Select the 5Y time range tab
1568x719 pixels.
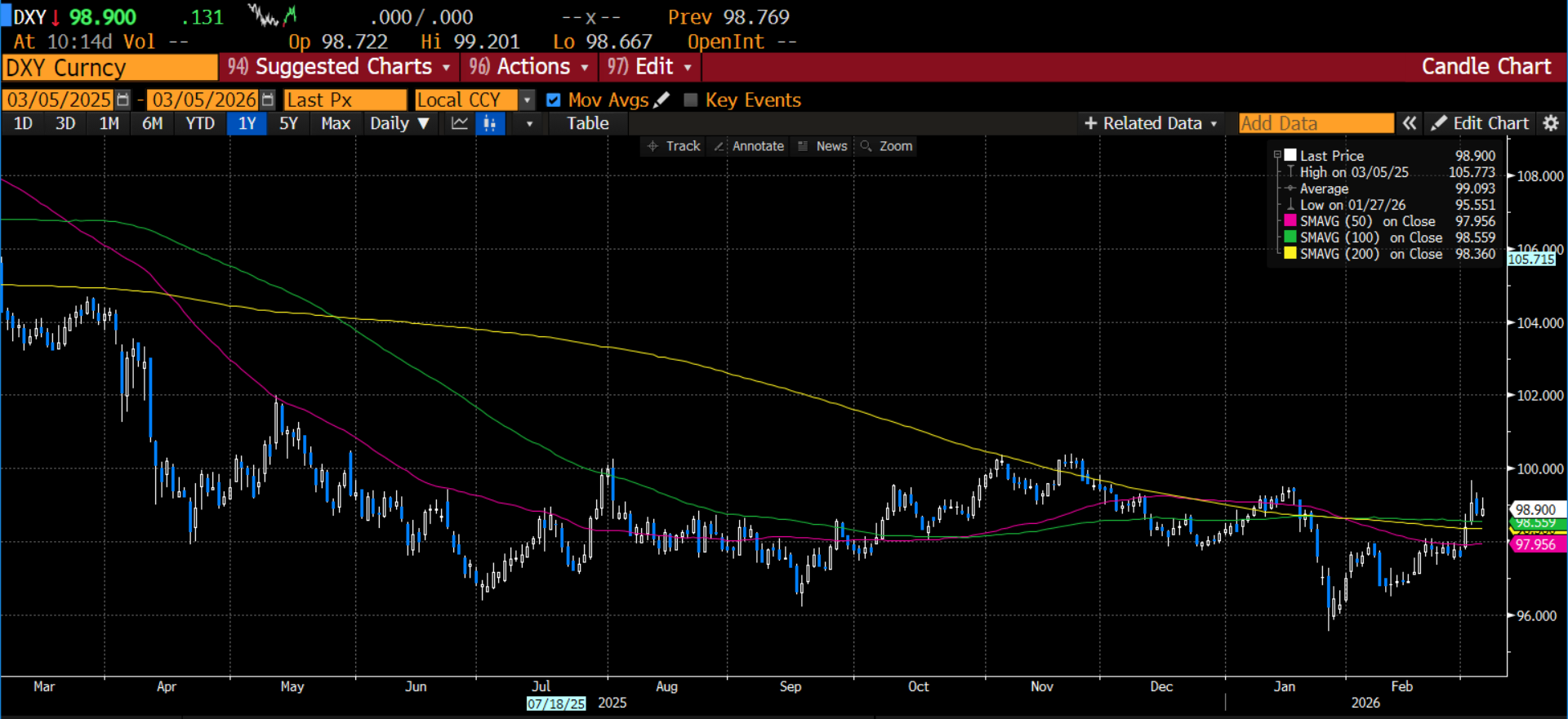[288, 123]
